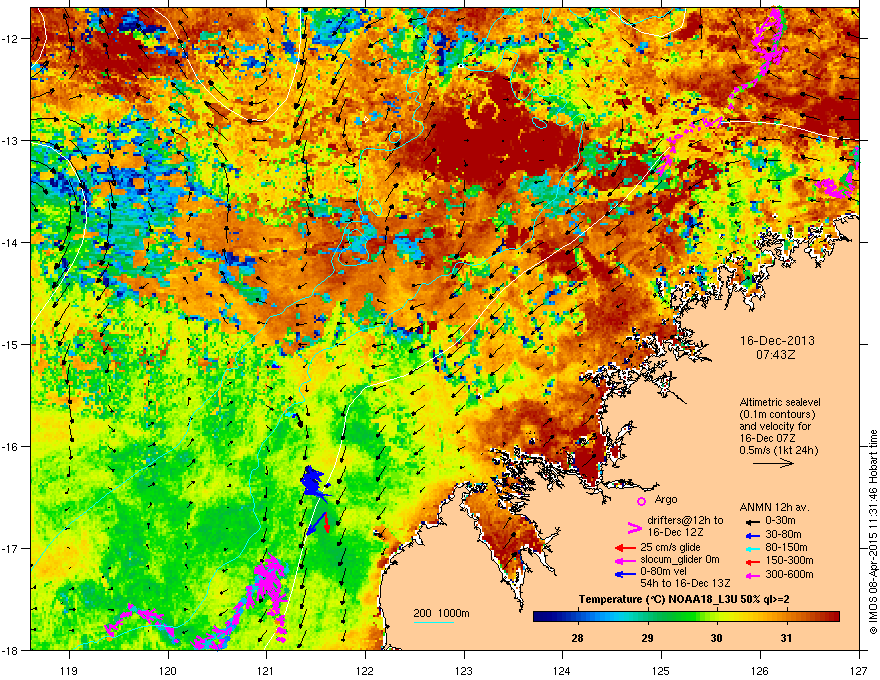Click the longitude axis label 127

tap(859, 670)
